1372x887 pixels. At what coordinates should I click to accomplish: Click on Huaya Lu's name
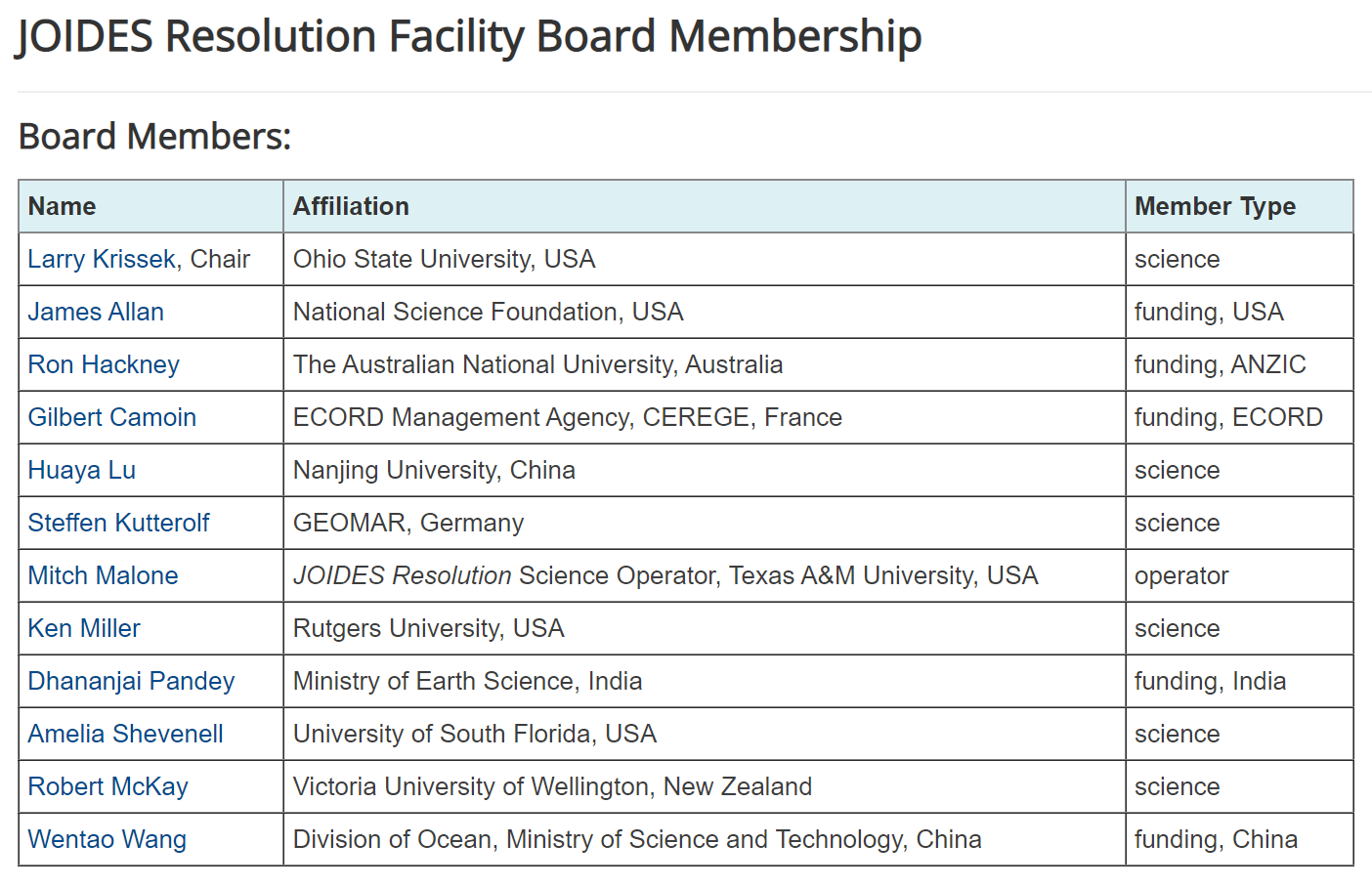(x=81, y=470)
